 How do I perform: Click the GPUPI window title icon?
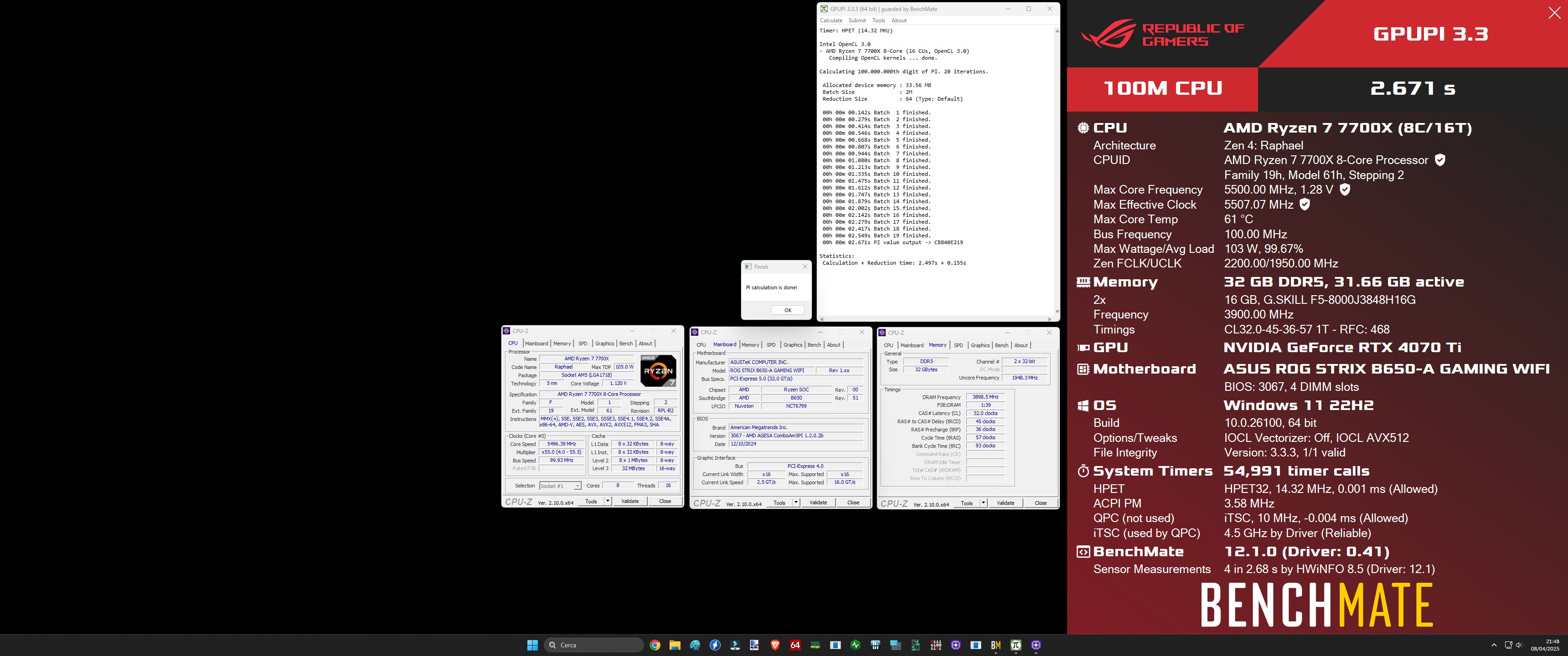824,9
